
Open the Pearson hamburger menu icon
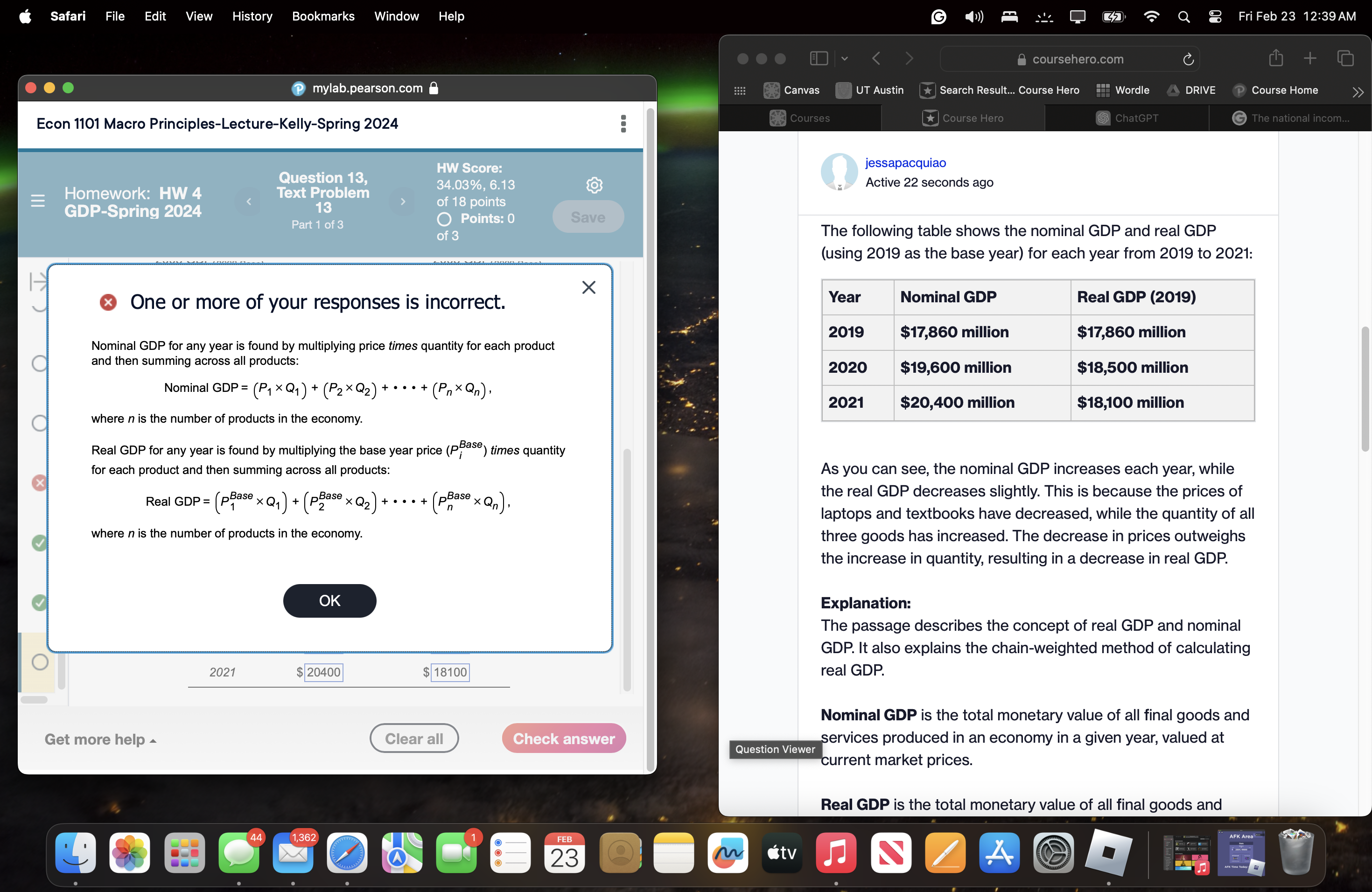pyautogui.click(x=38, y=201)
